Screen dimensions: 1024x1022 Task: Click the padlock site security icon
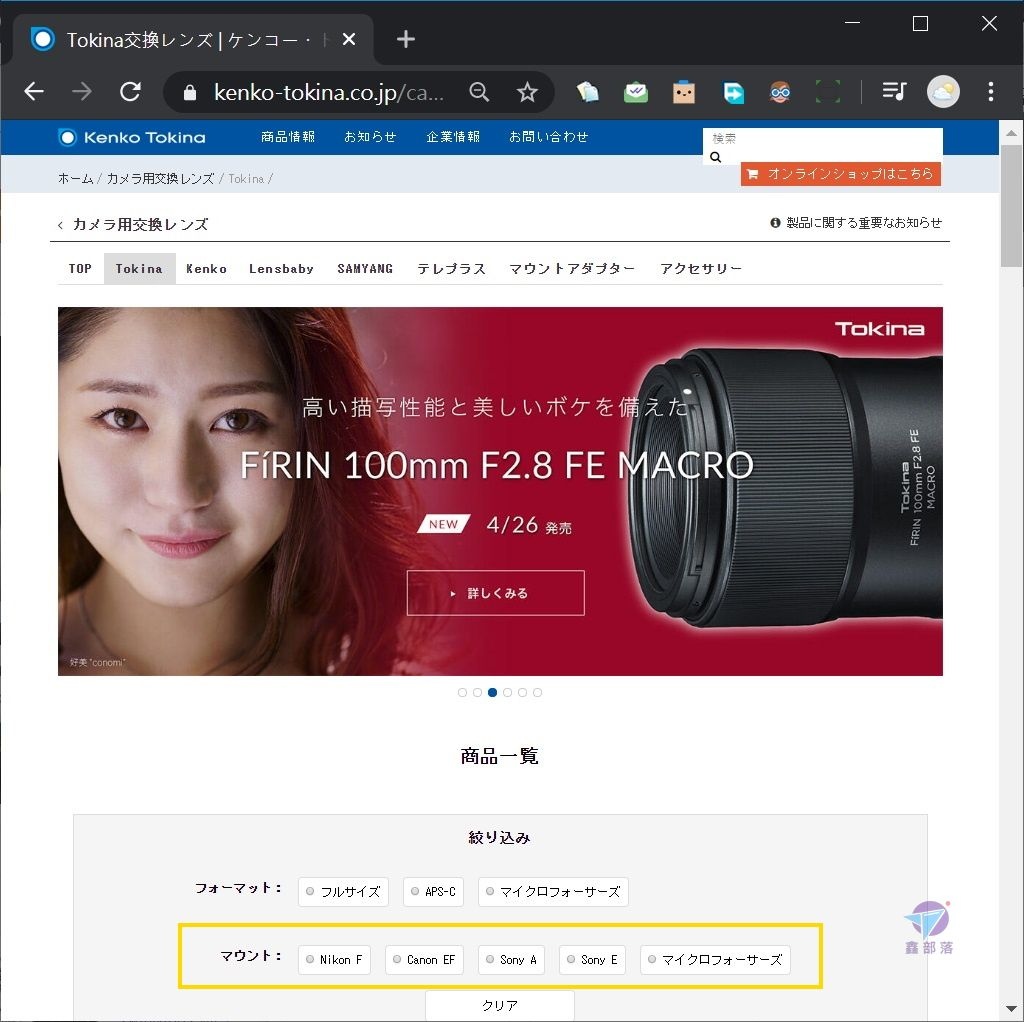click(189, 92)
